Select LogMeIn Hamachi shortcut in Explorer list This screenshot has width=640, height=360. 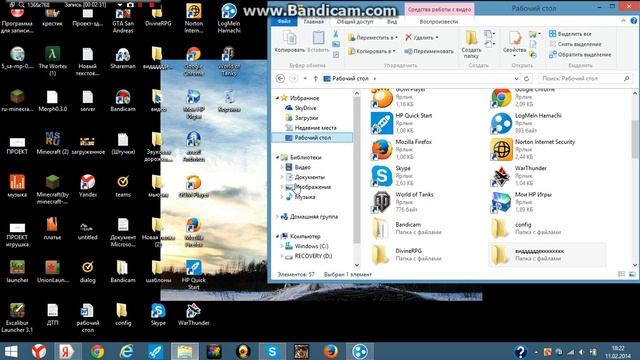click(527, 123)
